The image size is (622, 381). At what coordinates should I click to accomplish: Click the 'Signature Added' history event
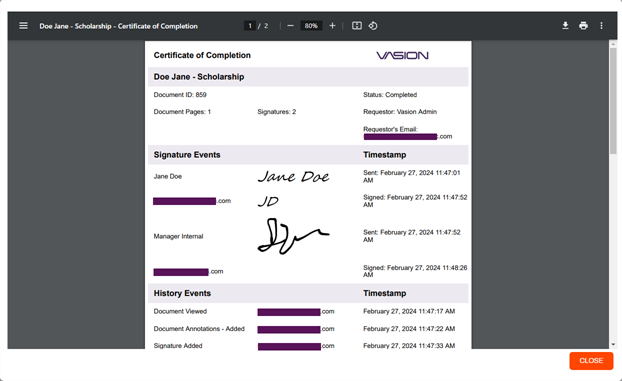coord(178,346)
